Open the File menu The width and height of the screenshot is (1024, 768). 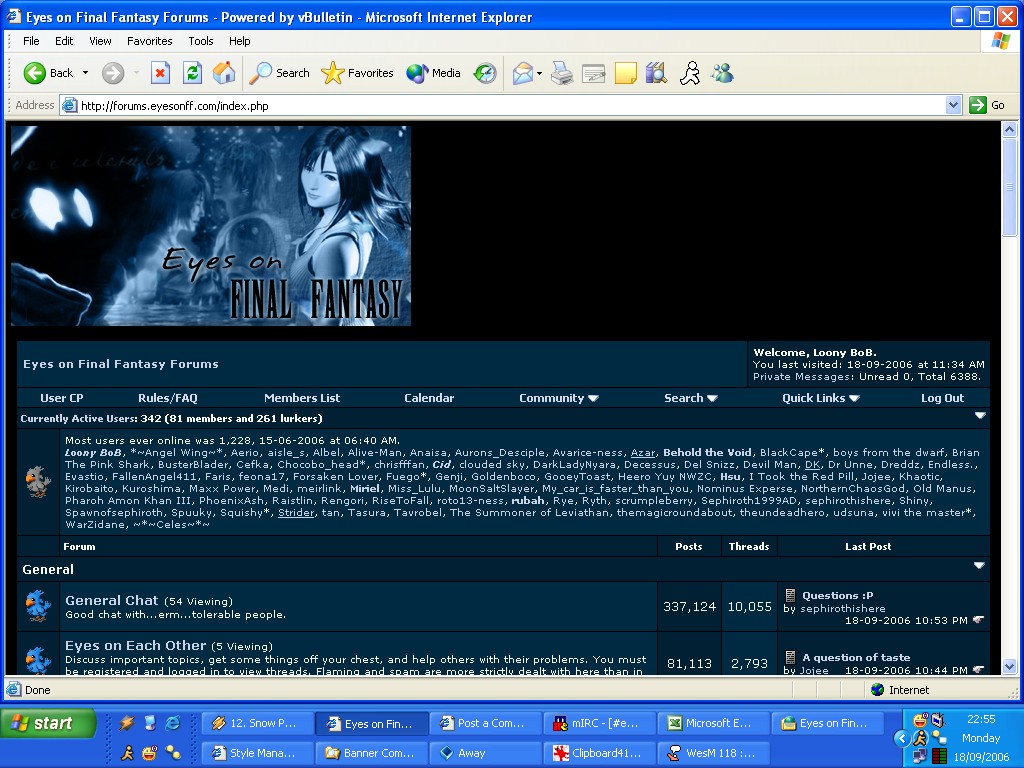tap(31, 41)
